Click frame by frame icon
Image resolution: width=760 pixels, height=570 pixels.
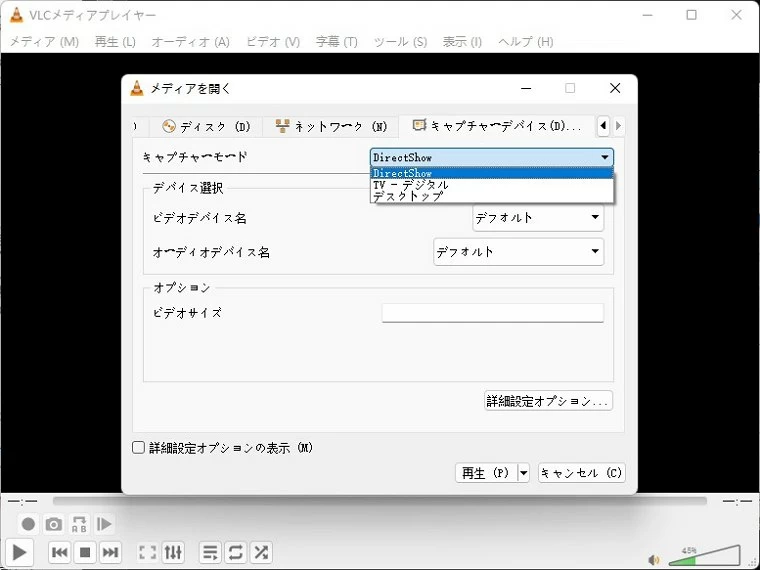point(104,524)
